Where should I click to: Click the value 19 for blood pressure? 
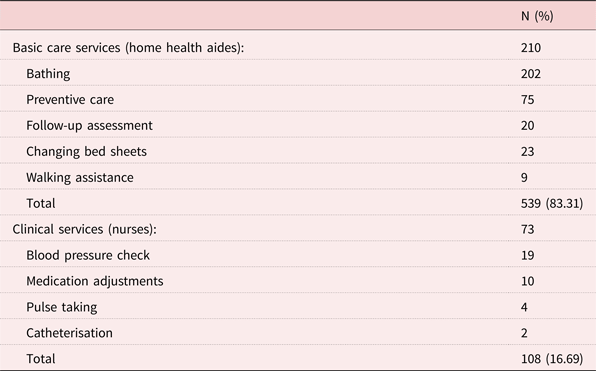point(528,255)
